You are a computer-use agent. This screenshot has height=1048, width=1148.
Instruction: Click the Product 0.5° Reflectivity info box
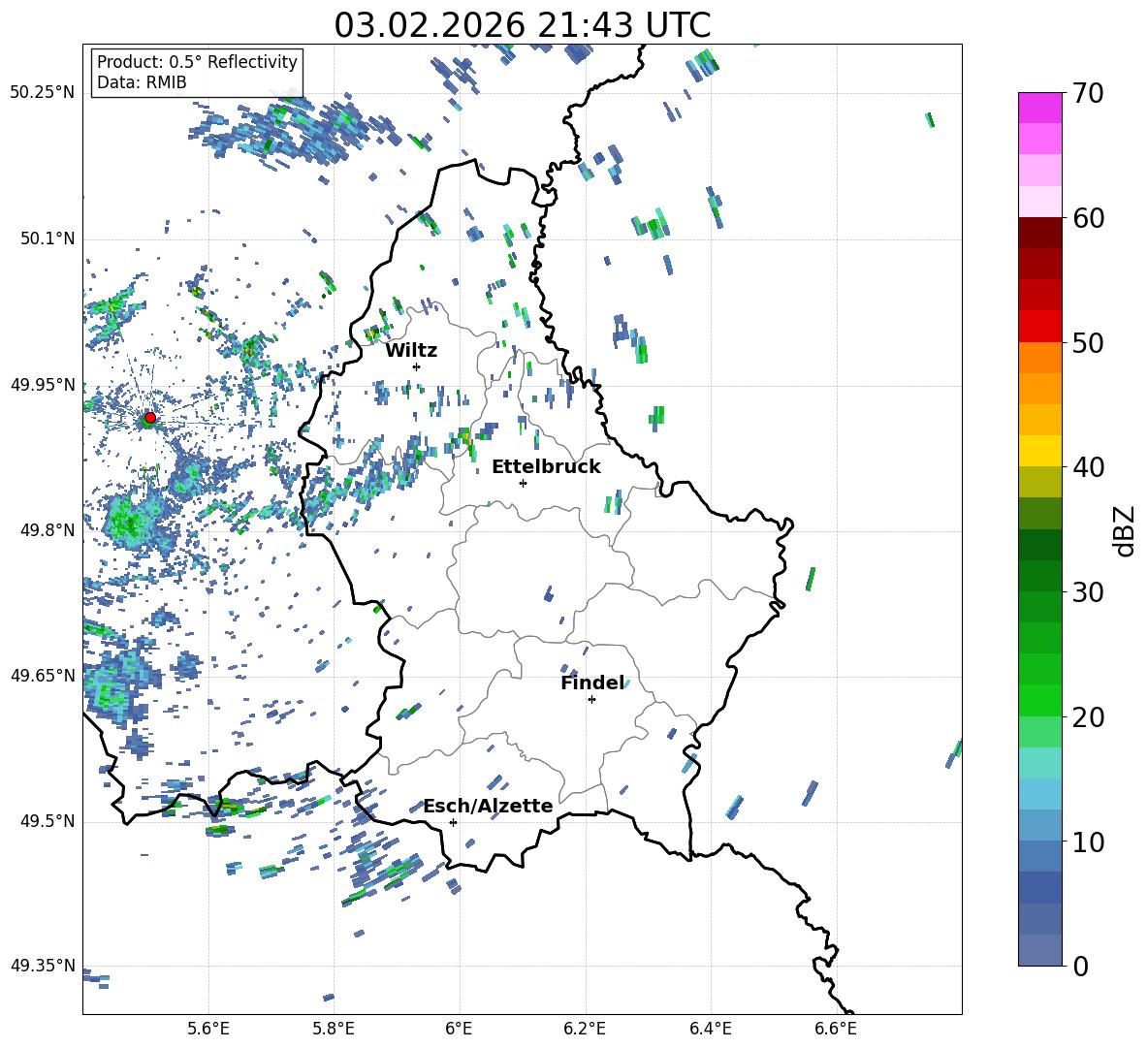(197, 73)
